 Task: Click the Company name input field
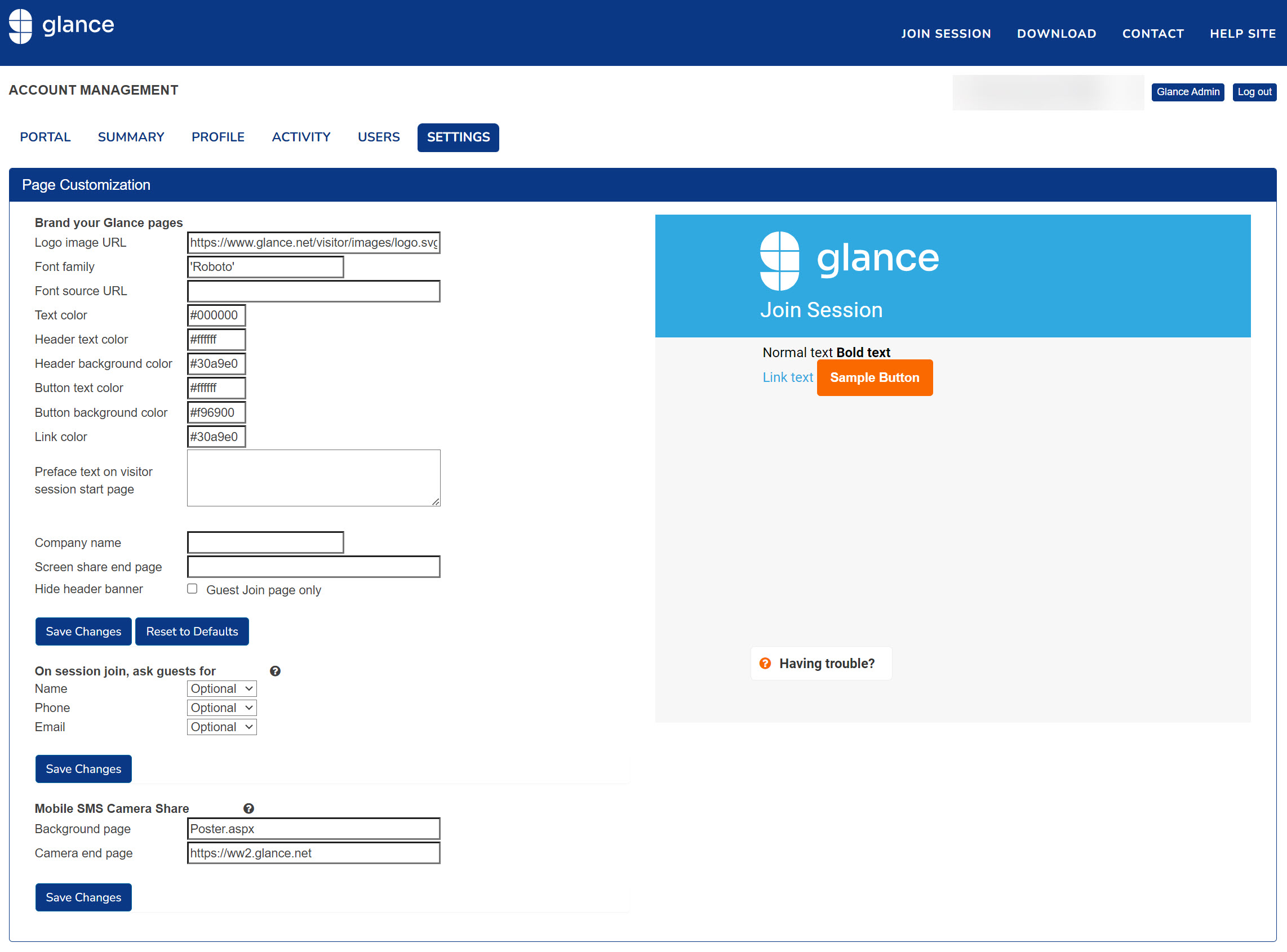point(265,543)
